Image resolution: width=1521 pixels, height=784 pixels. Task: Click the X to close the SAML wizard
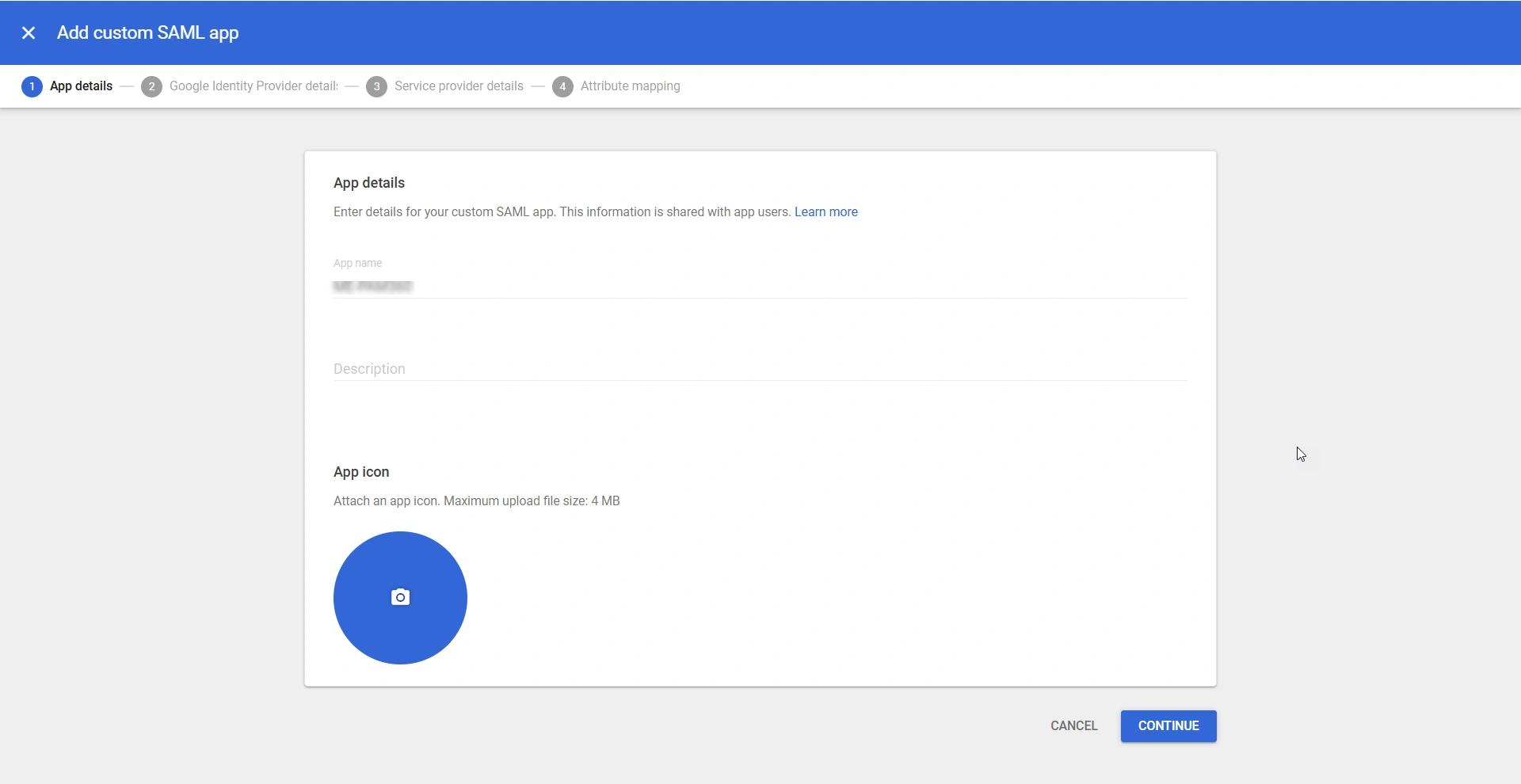point(29,32)
